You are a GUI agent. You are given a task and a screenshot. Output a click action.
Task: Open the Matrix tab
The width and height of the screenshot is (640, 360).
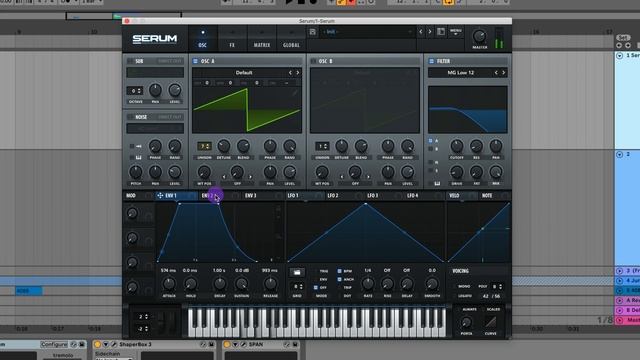tap(262, 39)
